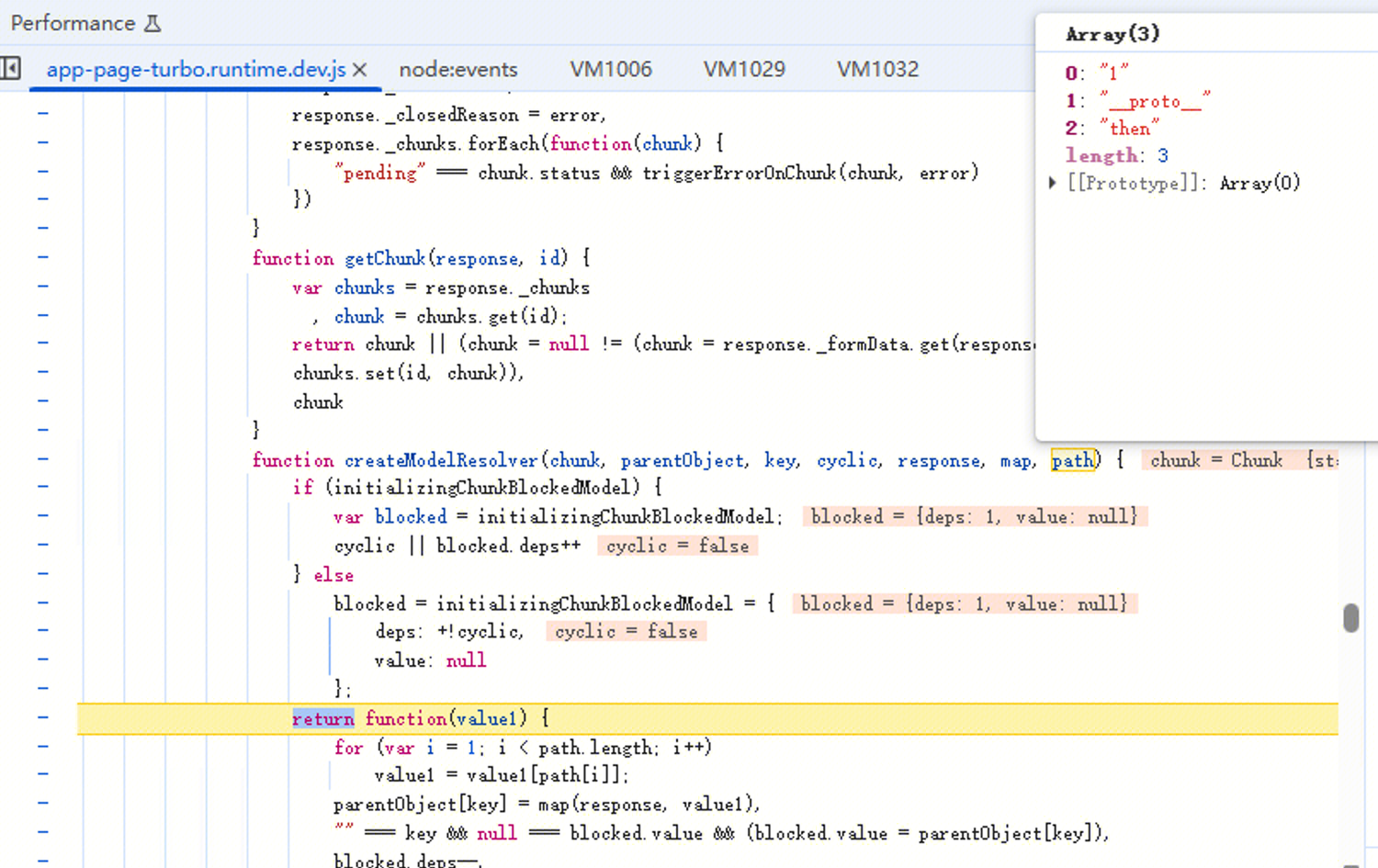Screen dimensions: 1378x868
Task: Toggle the navigator sidebar icon
Action: tap(11, 69)
